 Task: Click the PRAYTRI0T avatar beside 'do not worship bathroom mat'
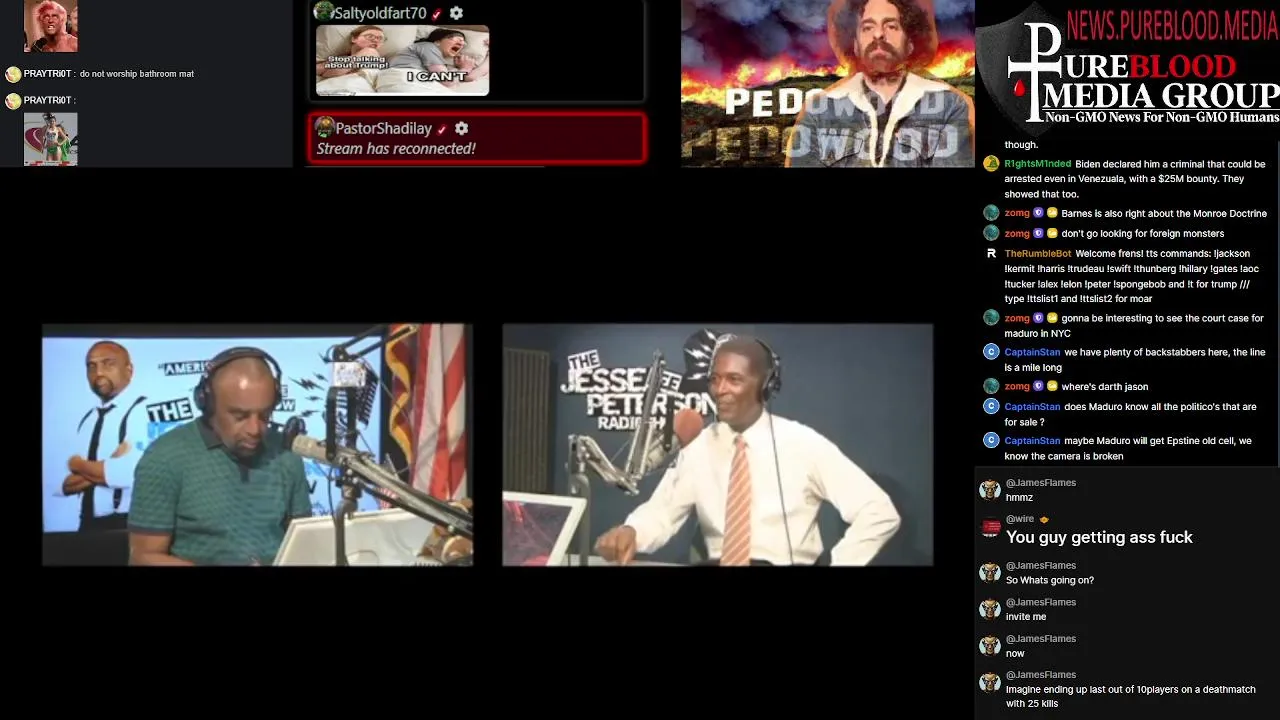coord(13,74)
